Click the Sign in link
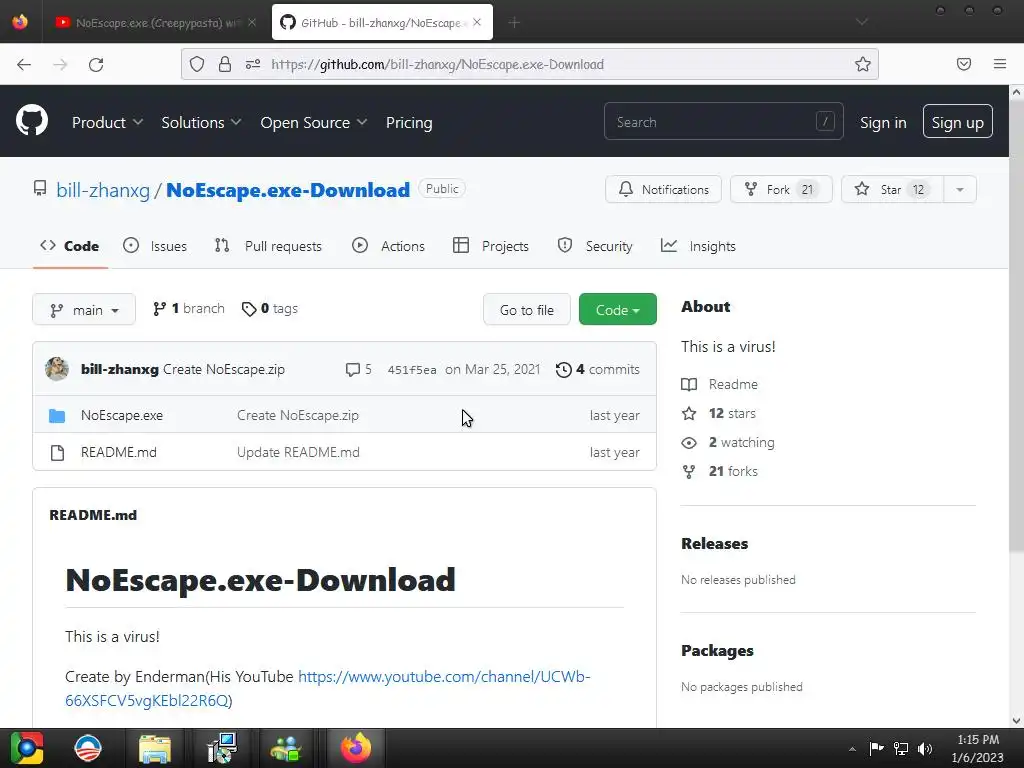This screenshot has height=768, width=1024. coord(883,122)
